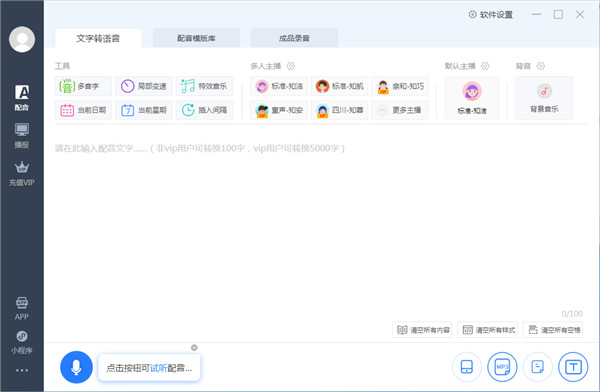This screenshot has height=392, width=600.
Task: Choose the 童声-知安 child voice
Action: (x=279, y=110)
